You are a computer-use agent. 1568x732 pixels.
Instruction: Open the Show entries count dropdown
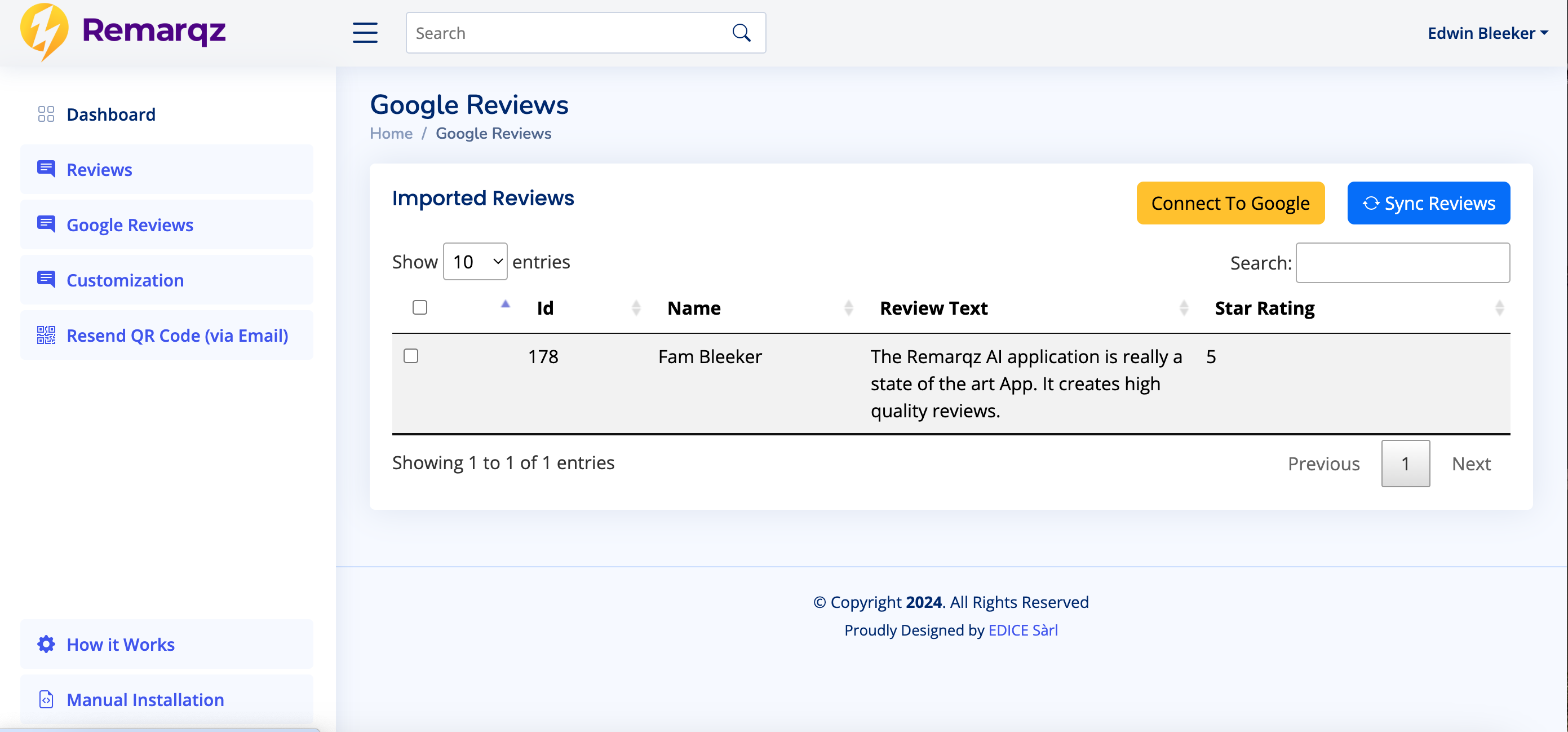475,262
